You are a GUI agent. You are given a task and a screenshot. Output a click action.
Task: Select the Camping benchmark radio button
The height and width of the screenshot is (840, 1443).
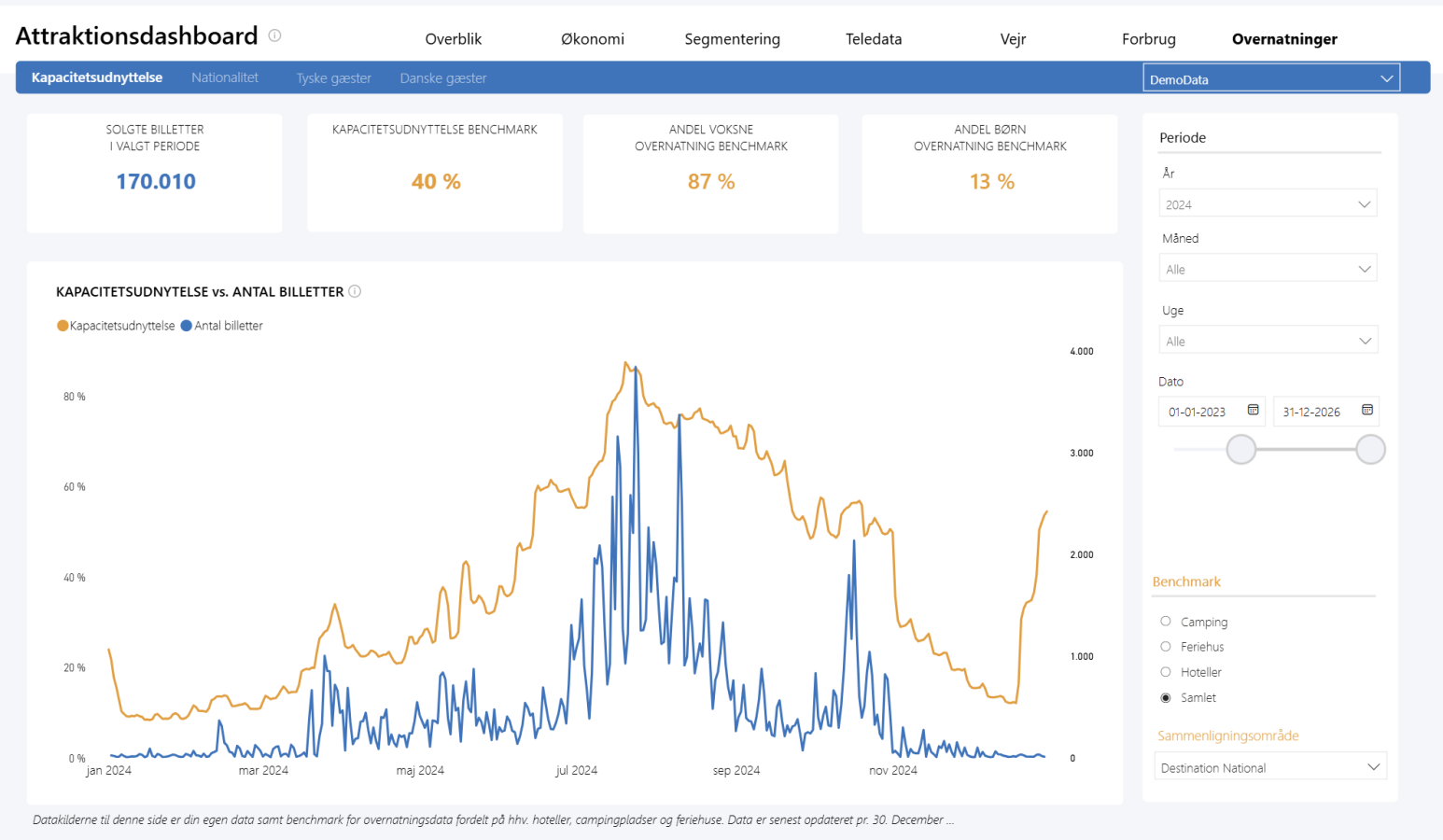coord(1165,622)
